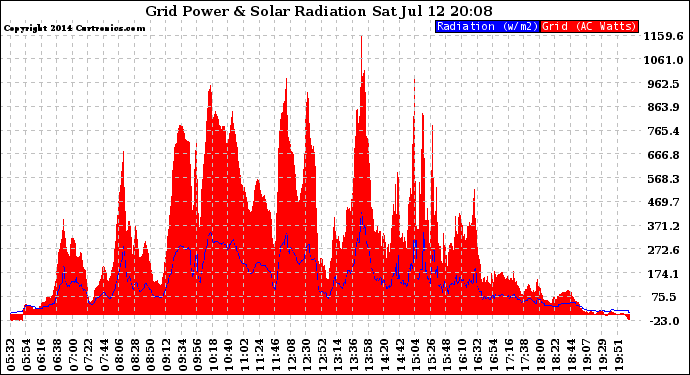Click the x-axis time label 15:48
This screenshot has width=690, height=375.
[445, 354]
